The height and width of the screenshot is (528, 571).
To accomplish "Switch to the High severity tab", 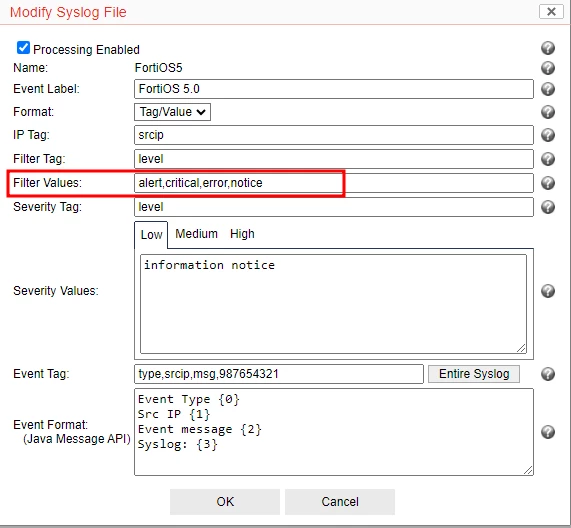I will (242, 234).
